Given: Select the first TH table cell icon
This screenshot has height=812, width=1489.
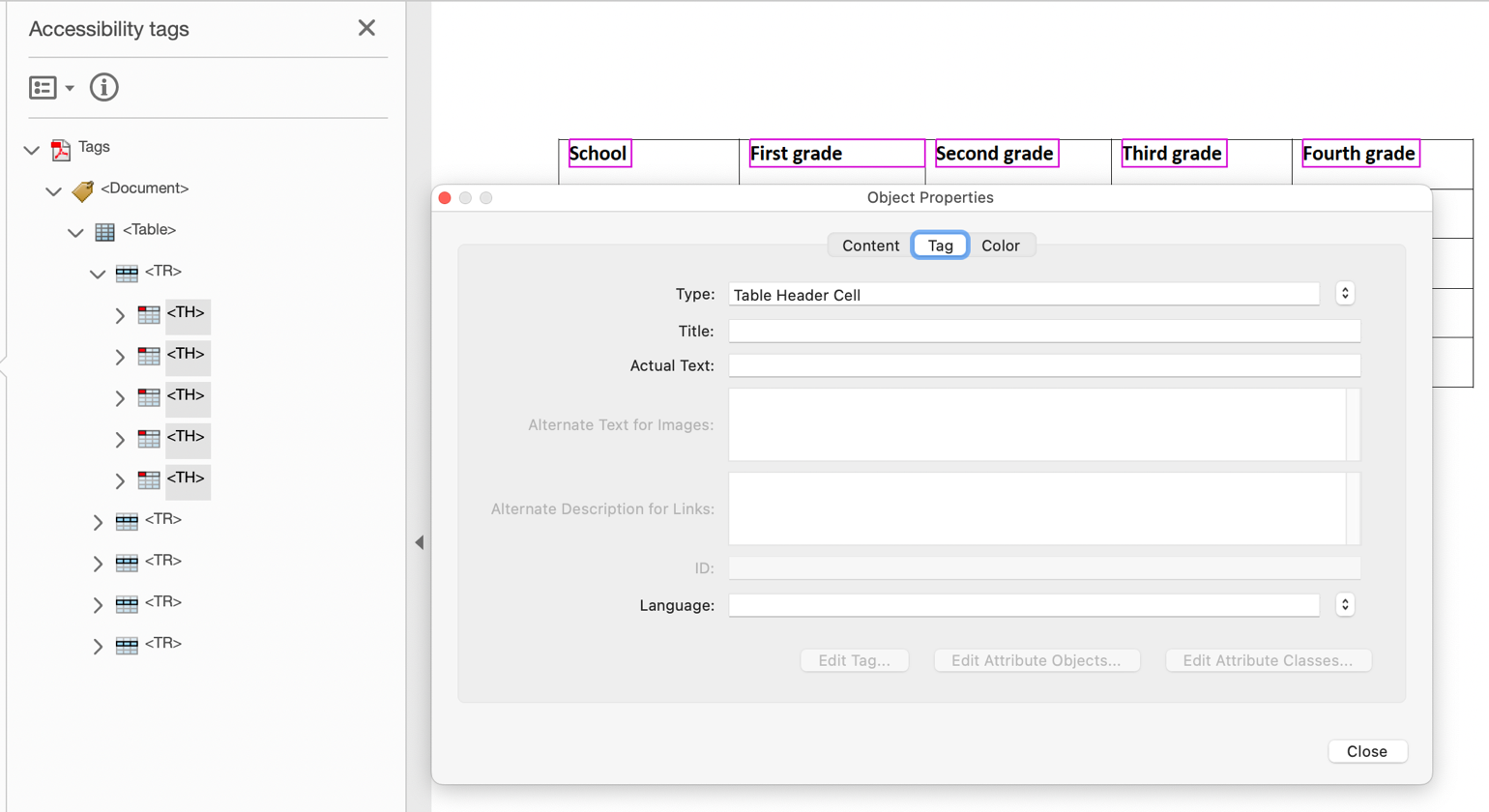Looking at the screenshot, I should point(148,314).
